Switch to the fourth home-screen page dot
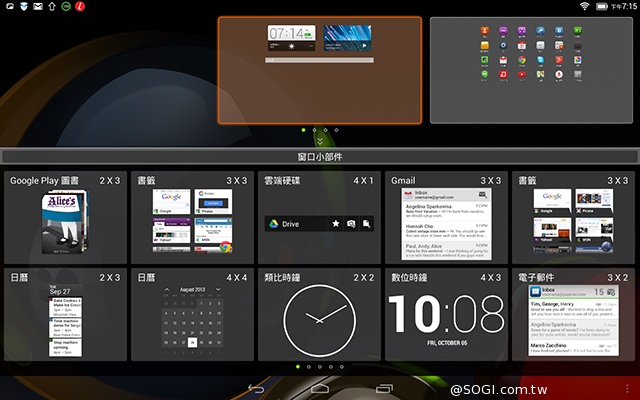 tap(336, 130)
